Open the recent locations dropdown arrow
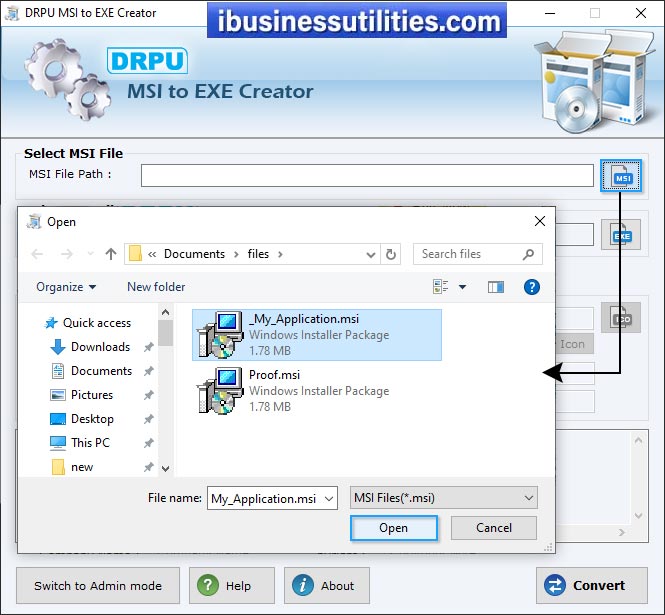The height and width of the screenshot is (615, 665). [x=90, y=254]
